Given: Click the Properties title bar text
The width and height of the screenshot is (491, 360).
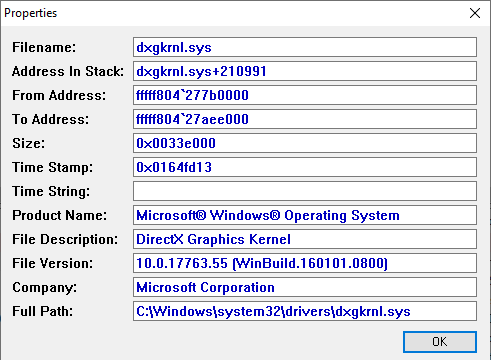Looking at the screenshot, I should (x=30, y=13).
